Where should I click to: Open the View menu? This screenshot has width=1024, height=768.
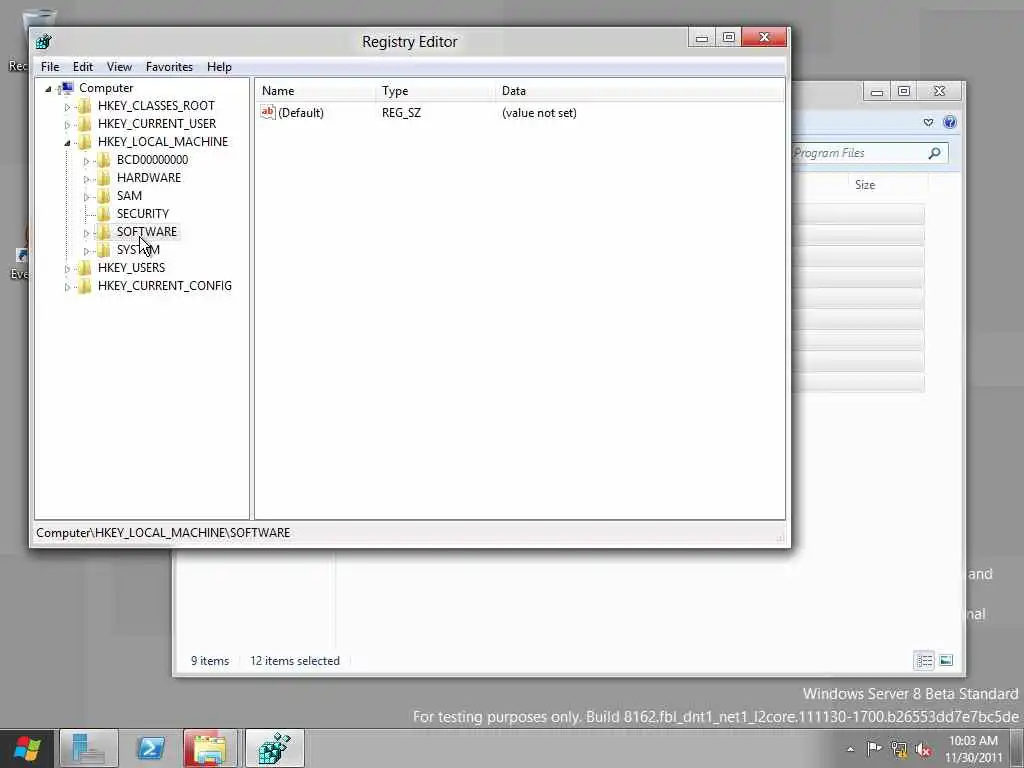120,67
